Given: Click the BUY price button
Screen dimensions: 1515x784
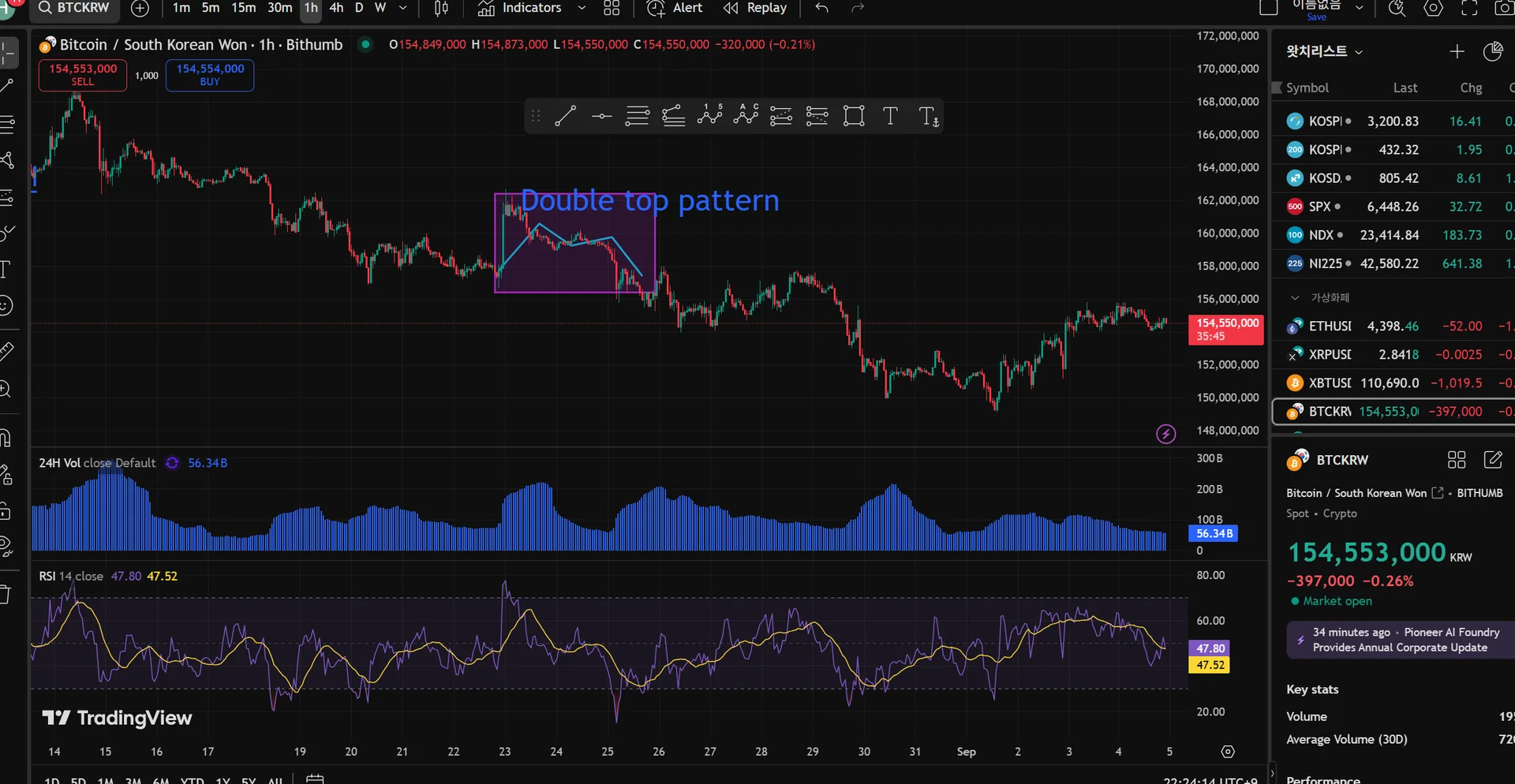Looking at the screenshot, I should pos(210,75).
